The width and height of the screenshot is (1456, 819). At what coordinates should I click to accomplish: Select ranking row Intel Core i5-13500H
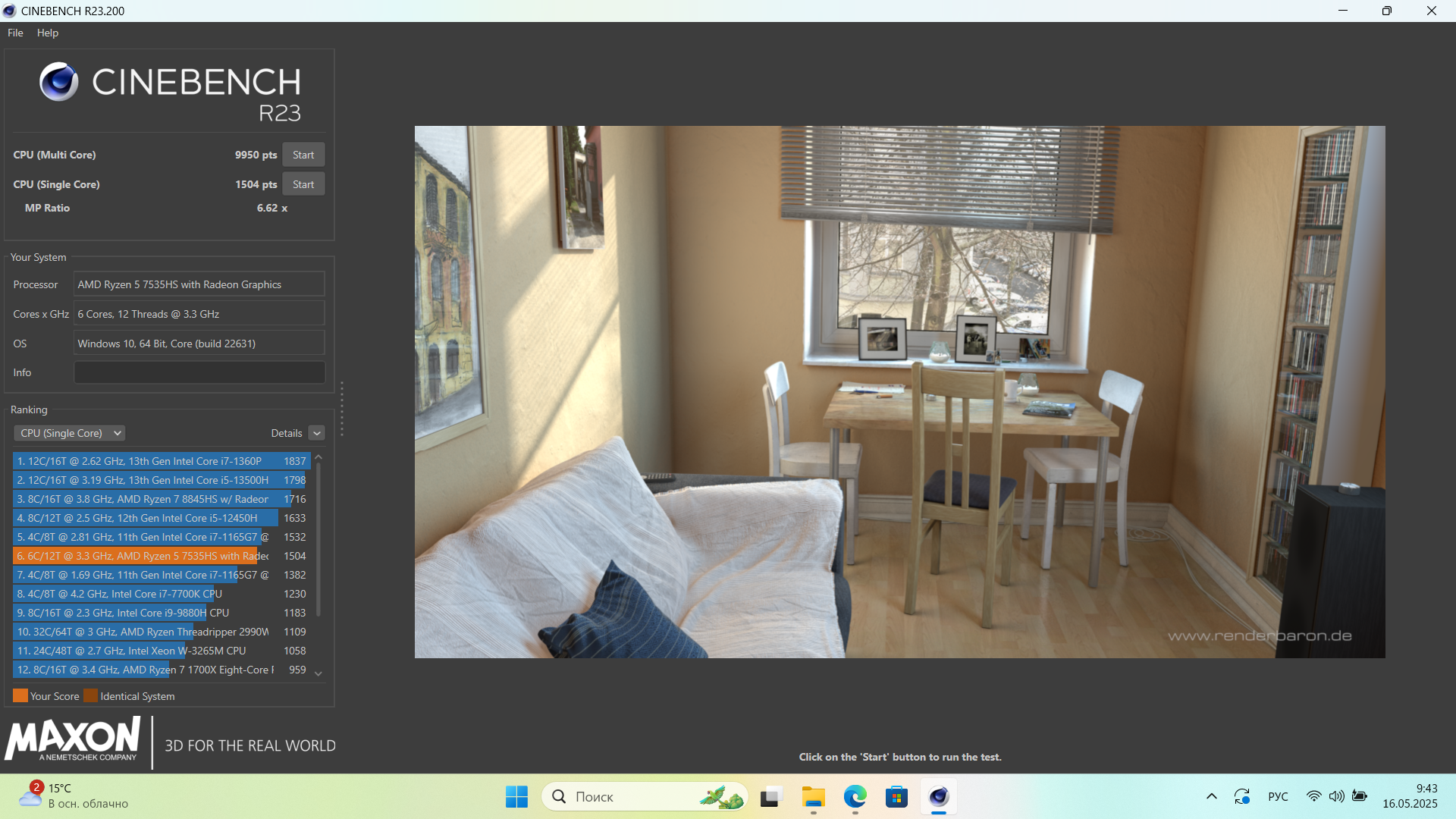pos(162,480)
